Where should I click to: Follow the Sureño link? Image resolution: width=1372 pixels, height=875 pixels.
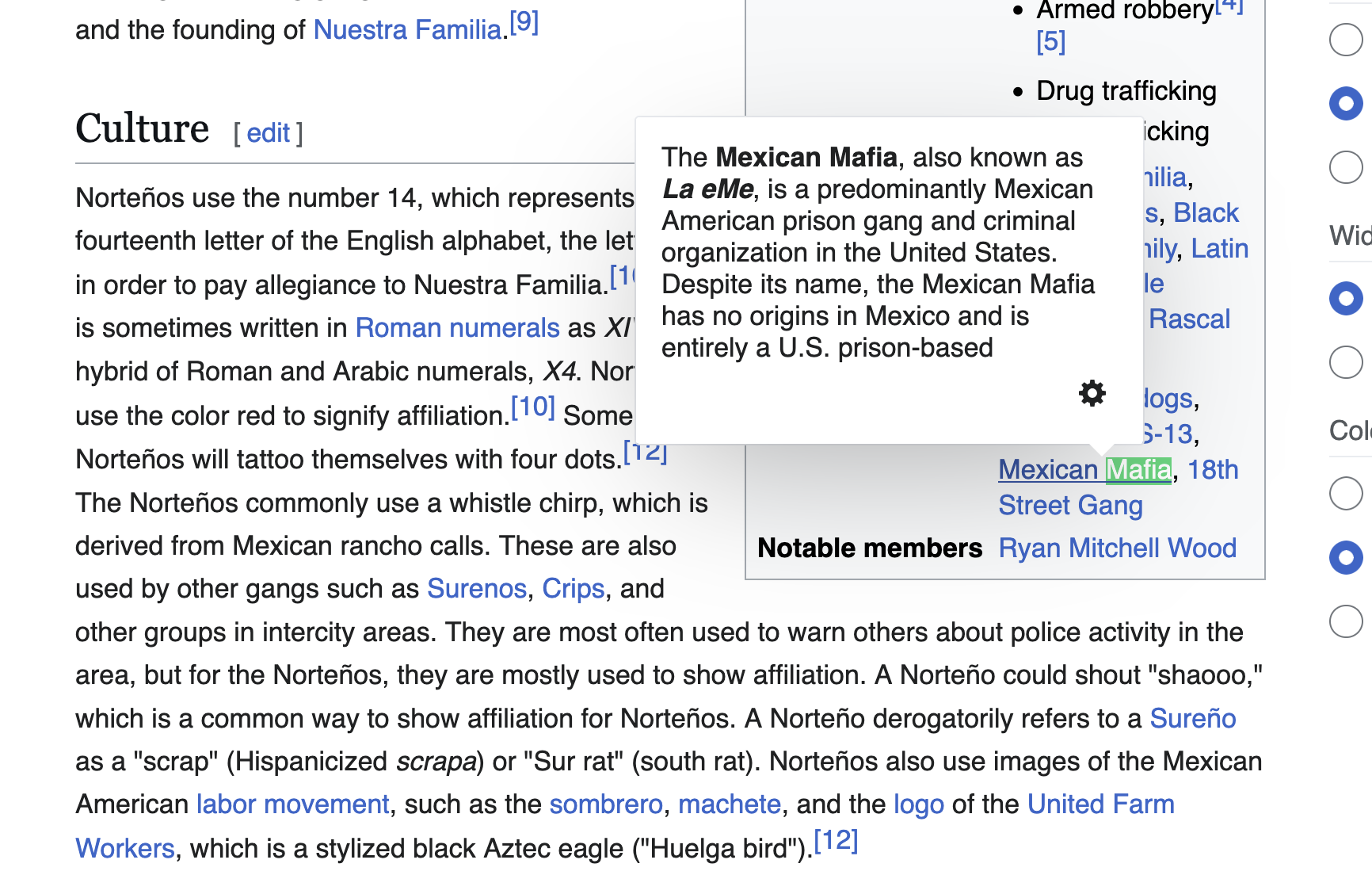pos(1193,719)
